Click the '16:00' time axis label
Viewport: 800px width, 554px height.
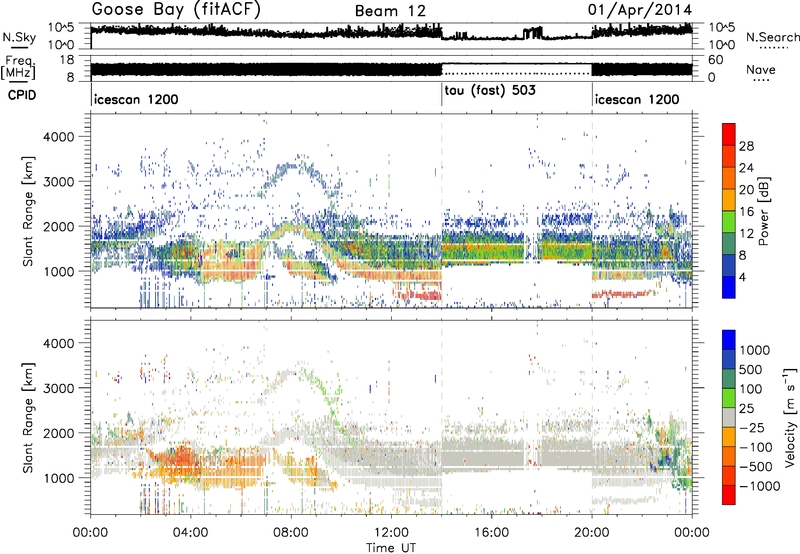click(x=491, y=533)
